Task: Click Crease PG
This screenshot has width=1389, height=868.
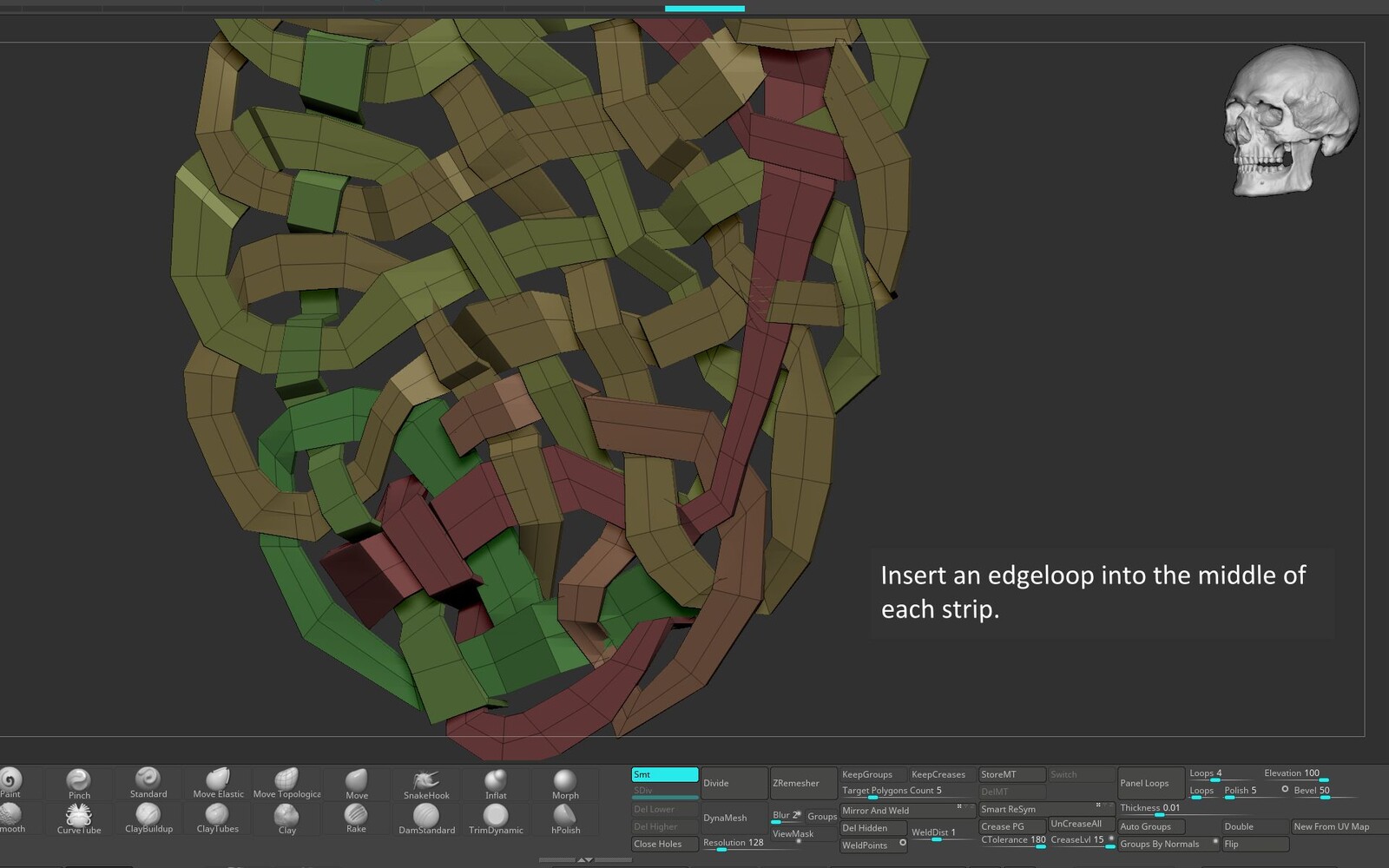Action: click(x=1011, y=826)
